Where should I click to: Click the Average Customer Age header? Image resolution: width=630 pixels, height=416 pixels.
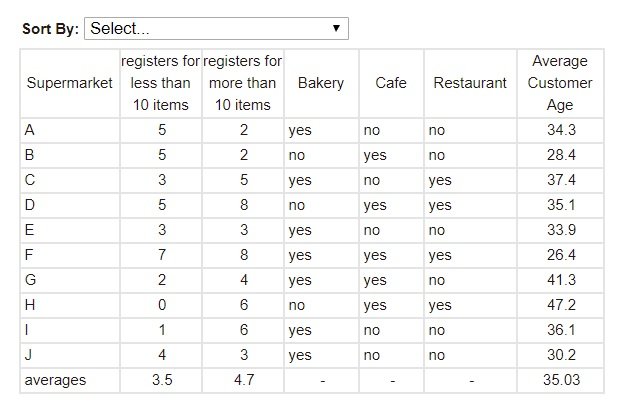pyautogui.click(x=560, y=83)
